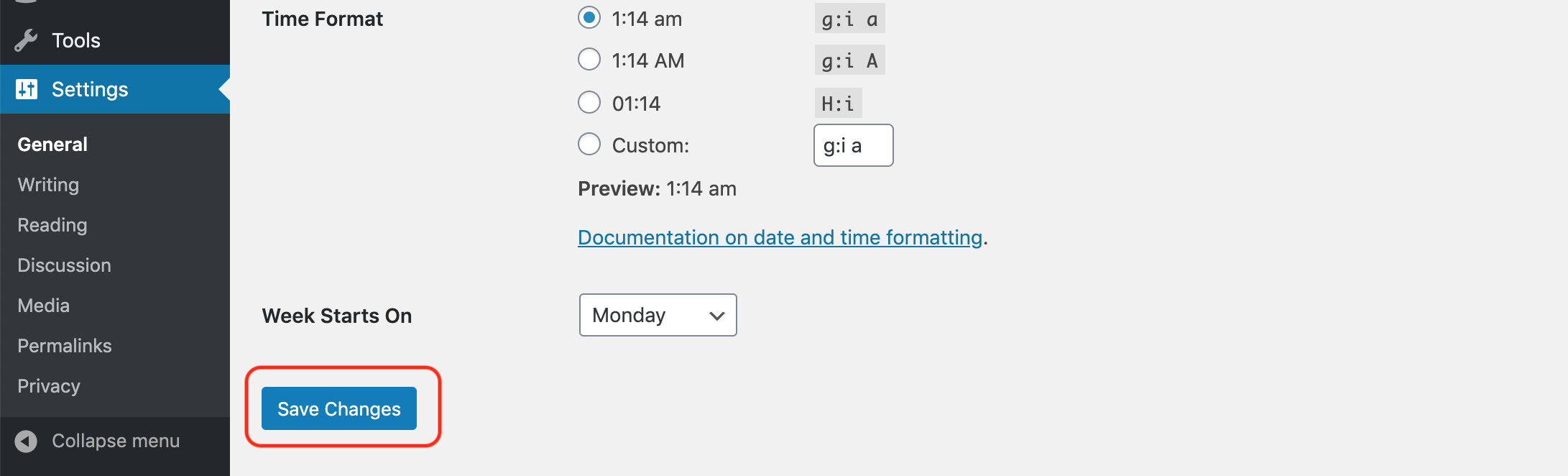Click the Settings sliders icon
Viewport: 1568px width, 476px height.
pos(27,89)
